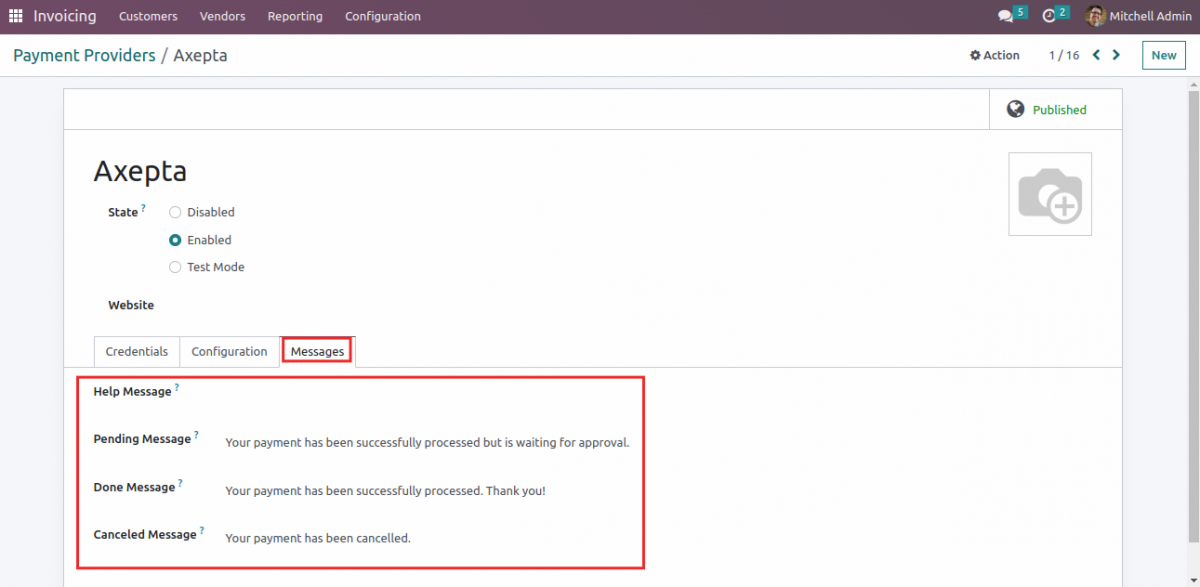1200x587 pixels.
Task: Switch to the Credentials tab
Action: pyautogui.click(x=136, y=351)
